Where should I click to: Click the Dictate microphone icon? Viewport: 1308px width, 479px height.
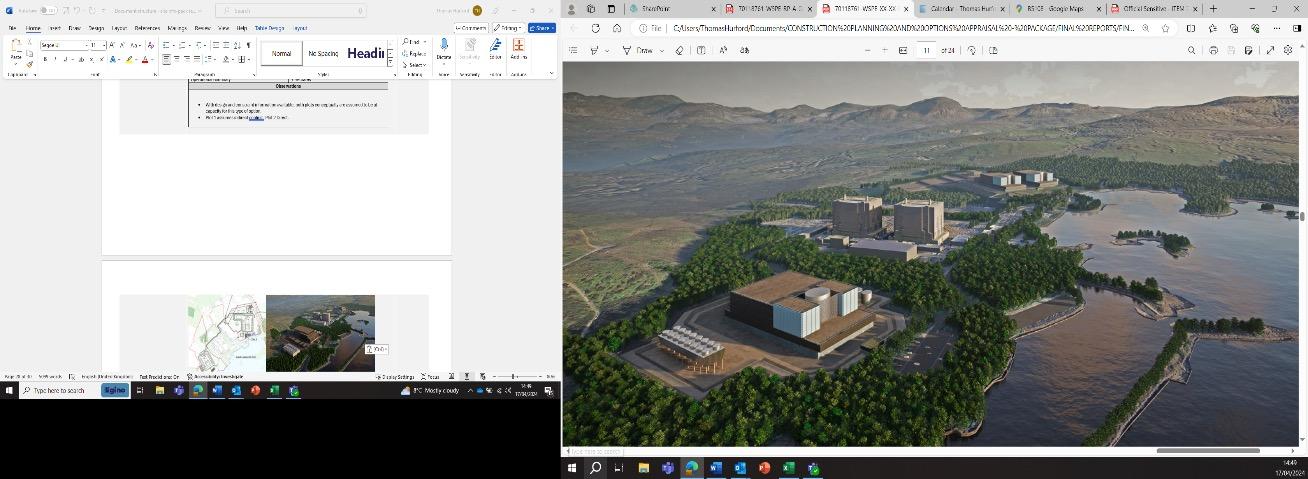tap(444, 45)
